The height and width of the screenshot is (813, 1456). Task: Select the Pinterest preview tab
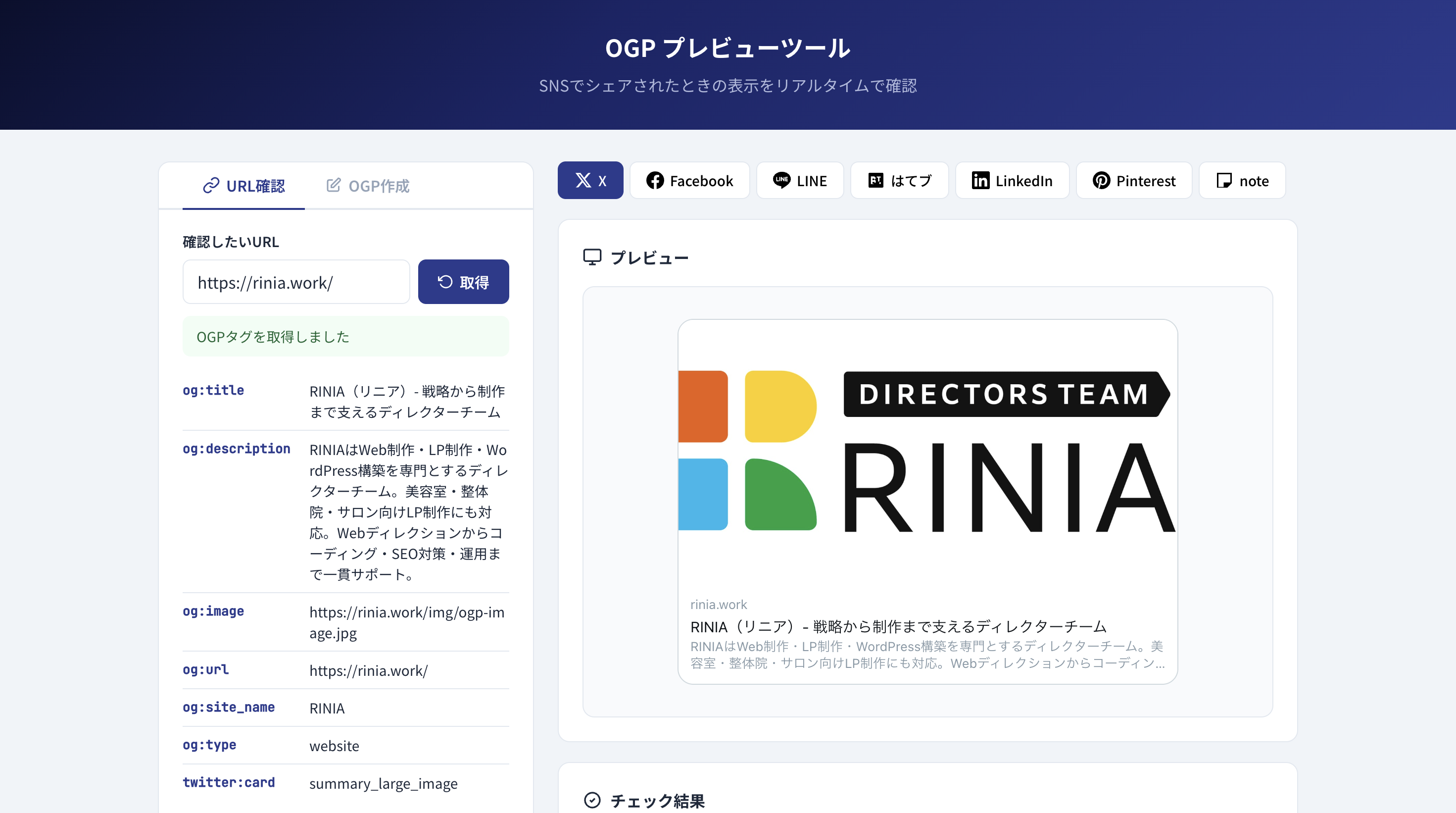point(1134,180)
